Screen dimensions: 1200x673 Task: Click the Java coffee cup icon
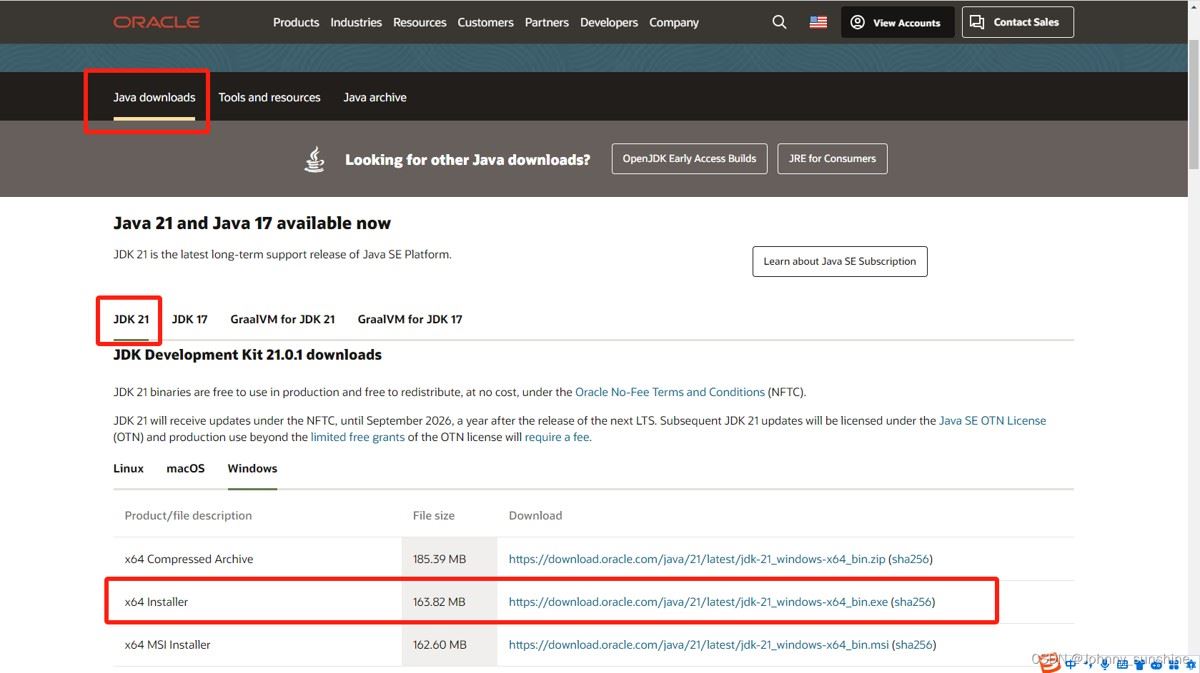pos(314,159)
